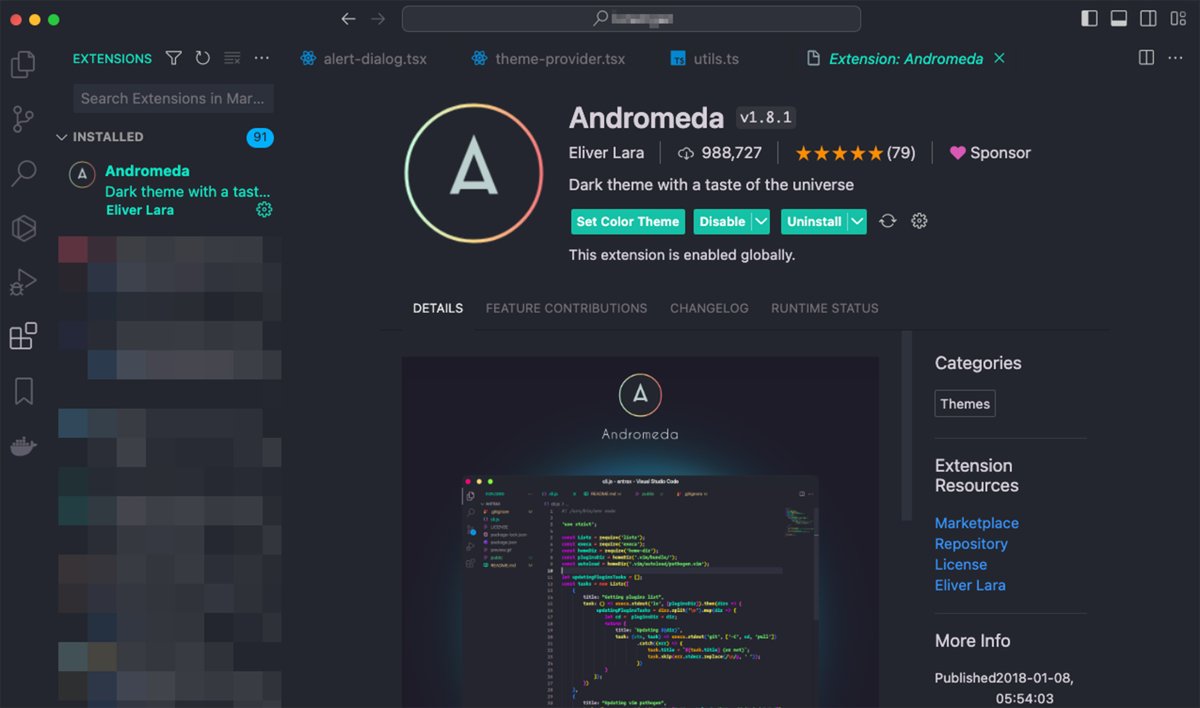Open the hexagon play icon in activity bar
This screenshot has width=1200, height=708.
pyautogui.click(x=23, y=229)
